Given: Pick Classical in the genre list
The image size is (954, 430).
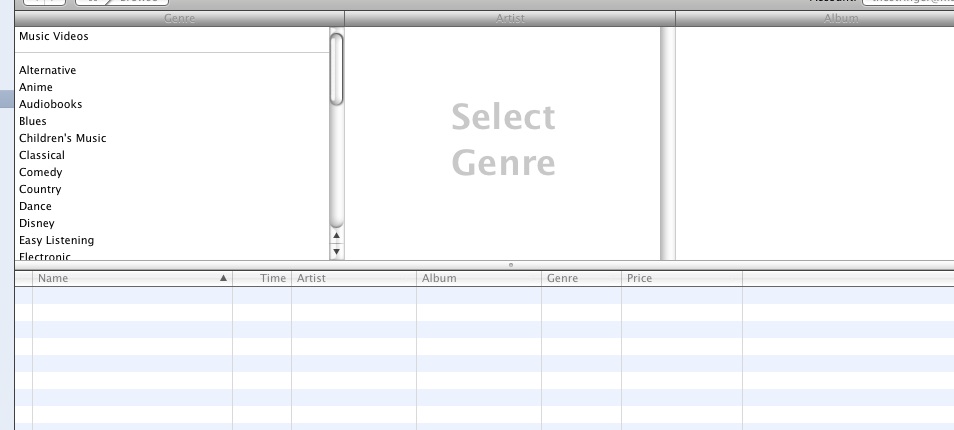Looking at the screenshot, I should [42, 156].
